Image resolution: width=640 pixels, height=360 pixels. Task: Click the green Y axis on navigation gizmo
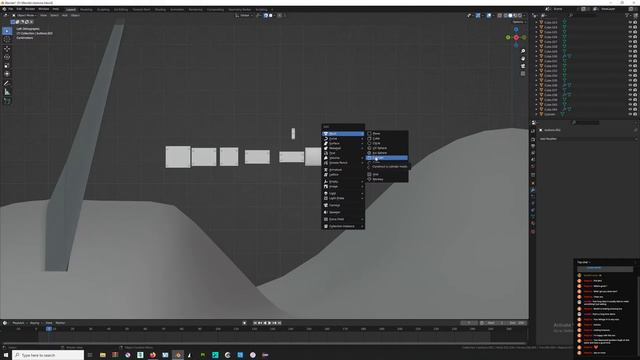pos(508,38)
